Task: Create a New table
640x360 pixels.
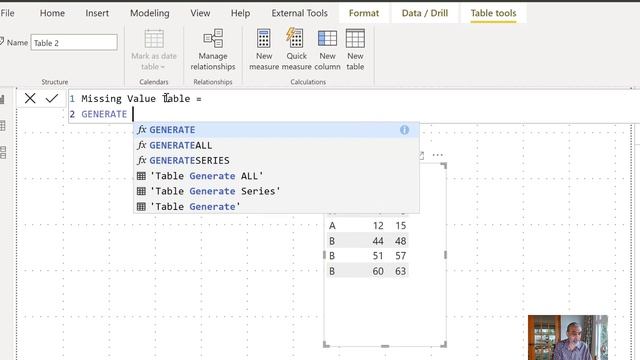Action: click(355, 49)
